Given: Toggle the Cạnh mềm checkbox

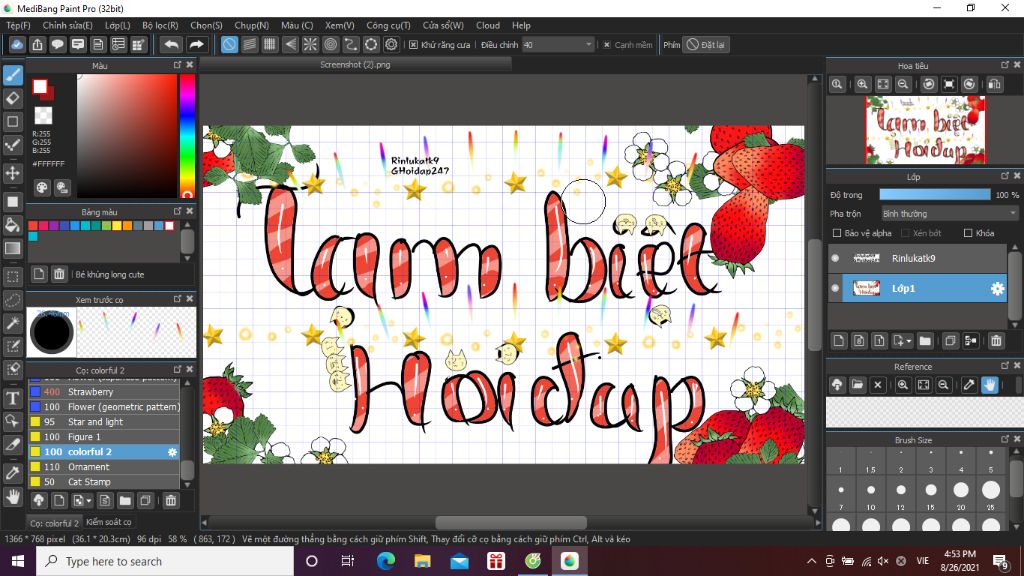Looking at the screenshot, I should click(x=607, y=45).
